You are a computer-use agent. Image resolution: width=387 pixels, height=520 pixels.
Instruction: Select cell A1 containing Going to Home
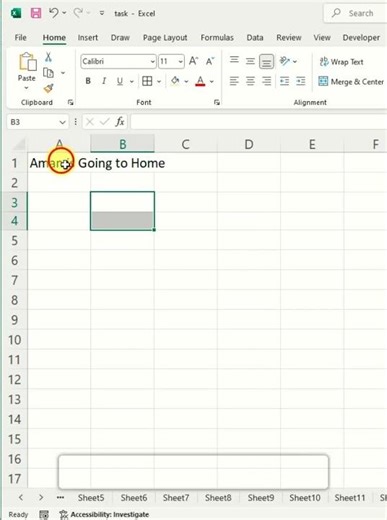[x=59, y=163]
